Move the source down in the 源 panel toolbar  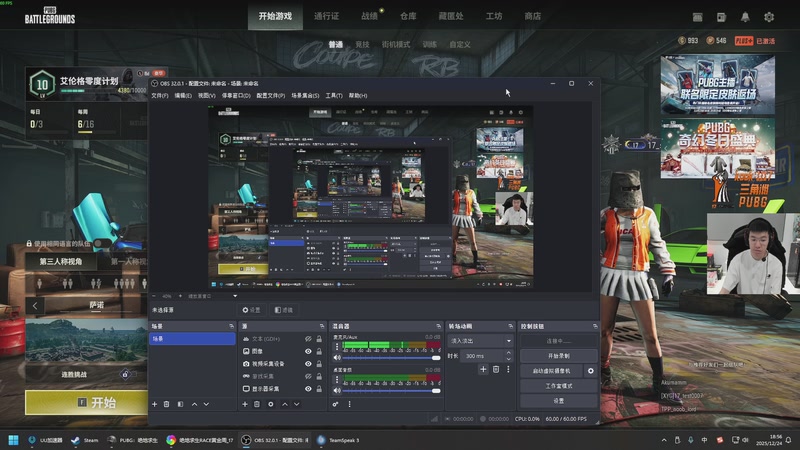296,404
